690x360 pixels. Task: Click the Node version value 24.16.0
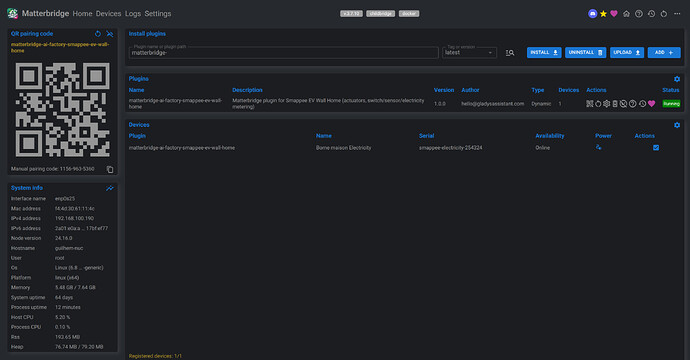pos(64,238)
